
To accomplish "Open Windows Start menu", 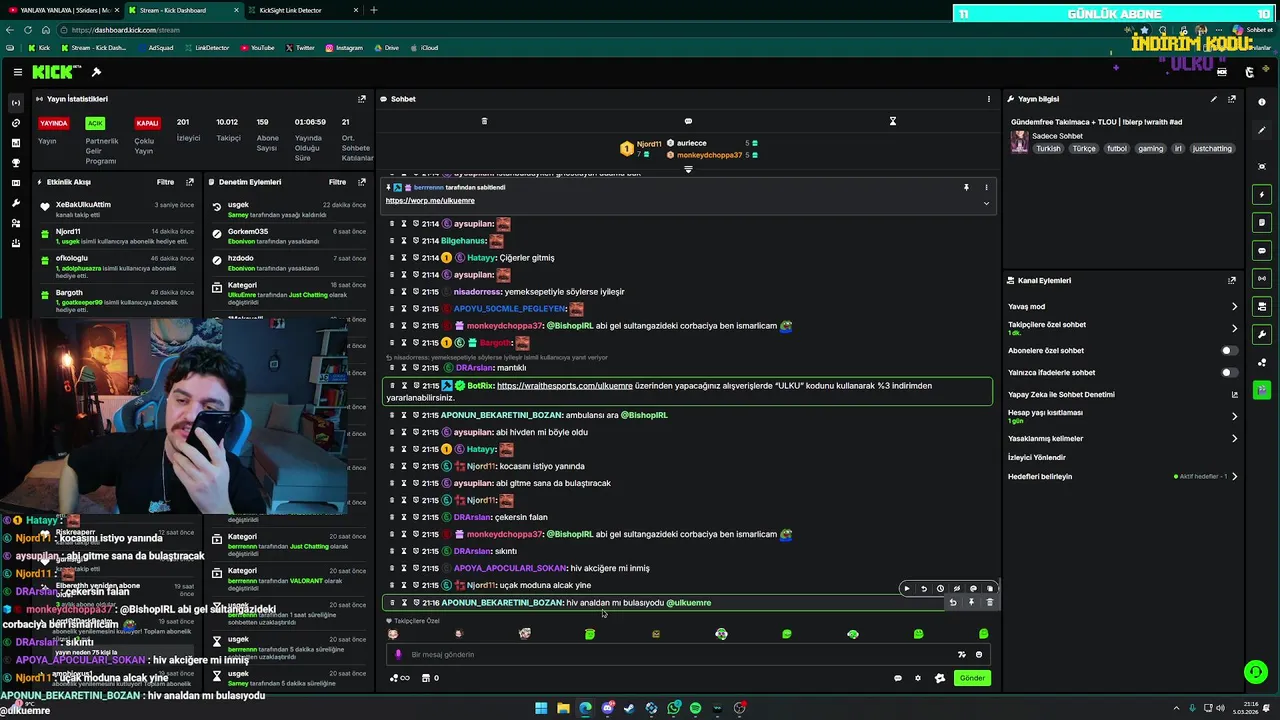I will 541,708.
